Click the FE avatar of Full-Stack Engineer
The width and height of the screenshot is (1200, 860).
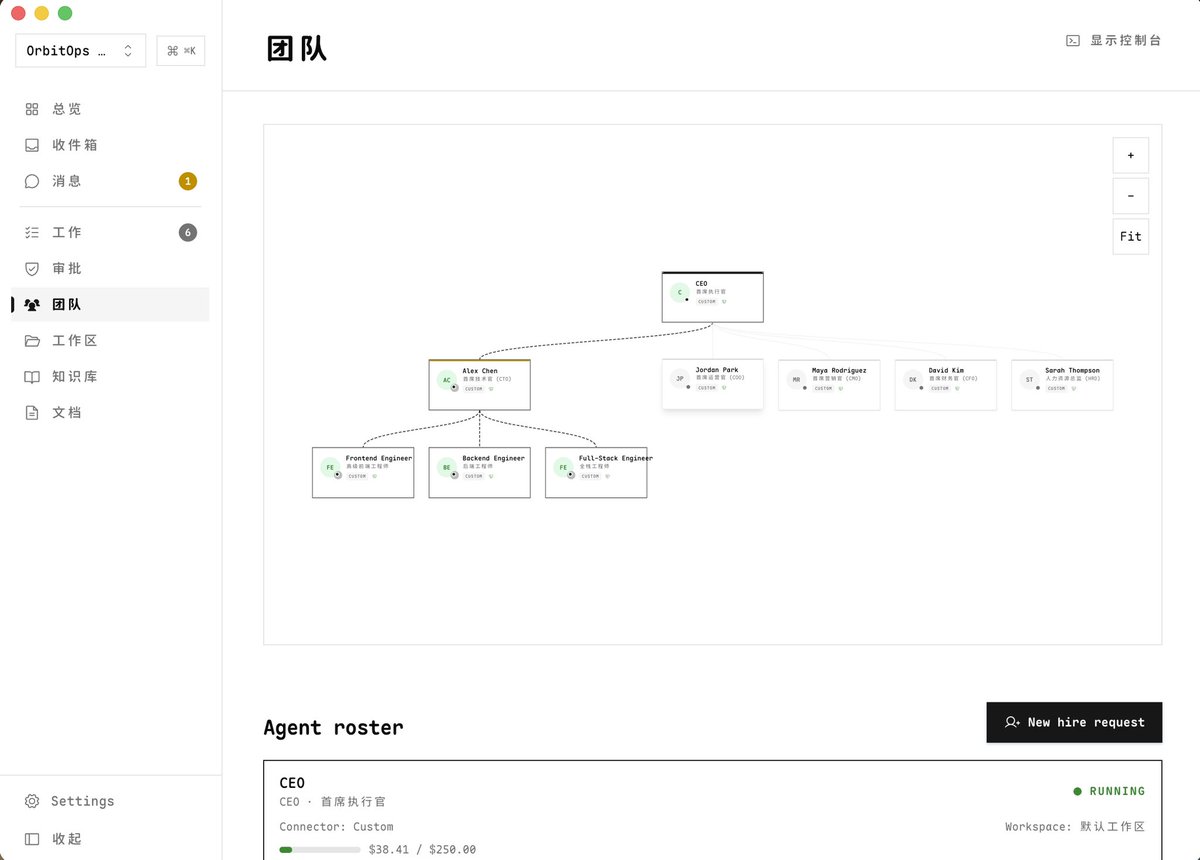(563, 467)
